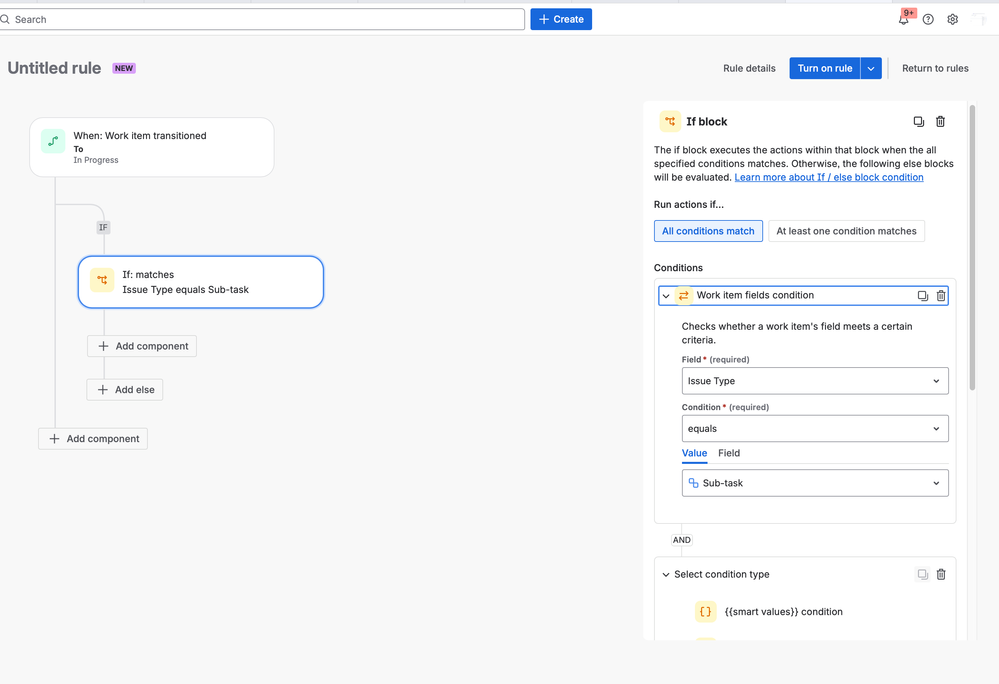Image resolution: width=999 pixels, height=684 pixels.
Task: Add component at the rule's root level
Action: 93,439
